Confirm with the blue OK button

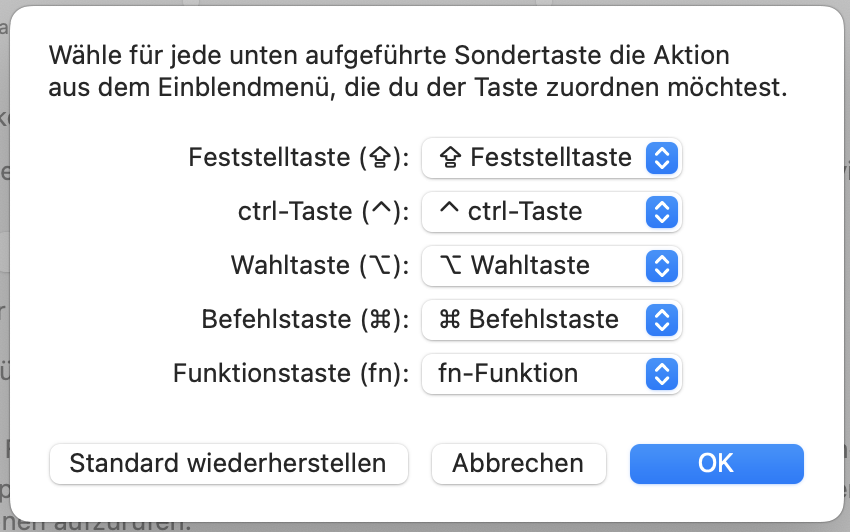(716, 463)
